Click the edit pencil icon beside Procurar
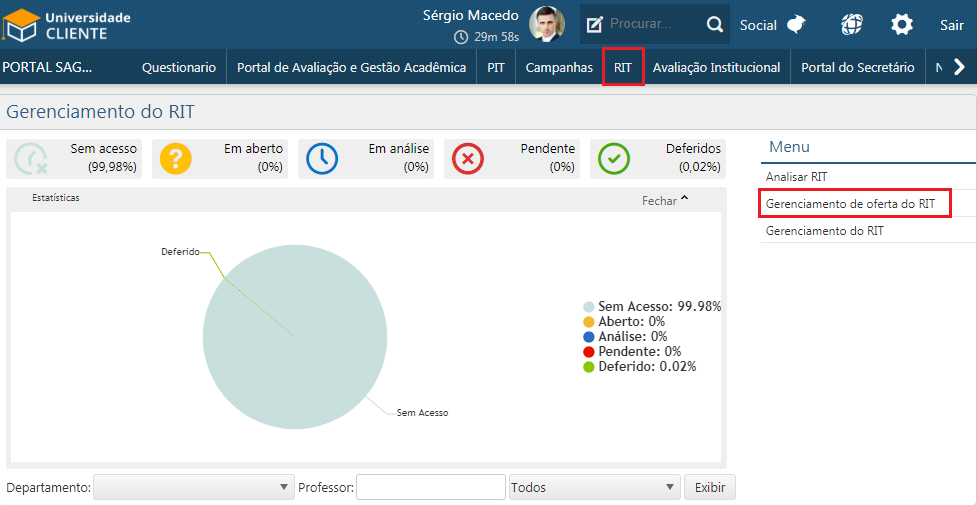Image resolution: width=977 pixels, height=505 pixels. [595, 24]
